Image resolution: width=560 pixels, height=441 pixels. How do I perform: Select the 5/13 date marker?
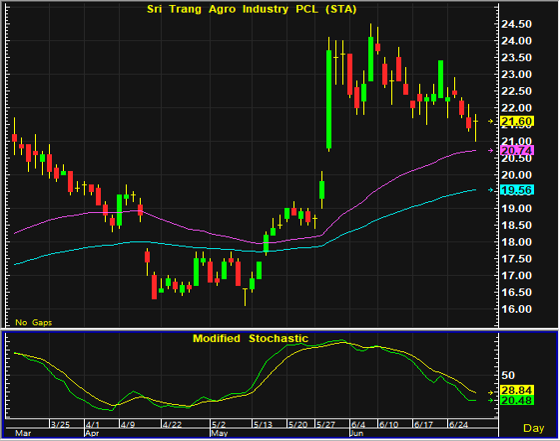[x=263, y=425]
